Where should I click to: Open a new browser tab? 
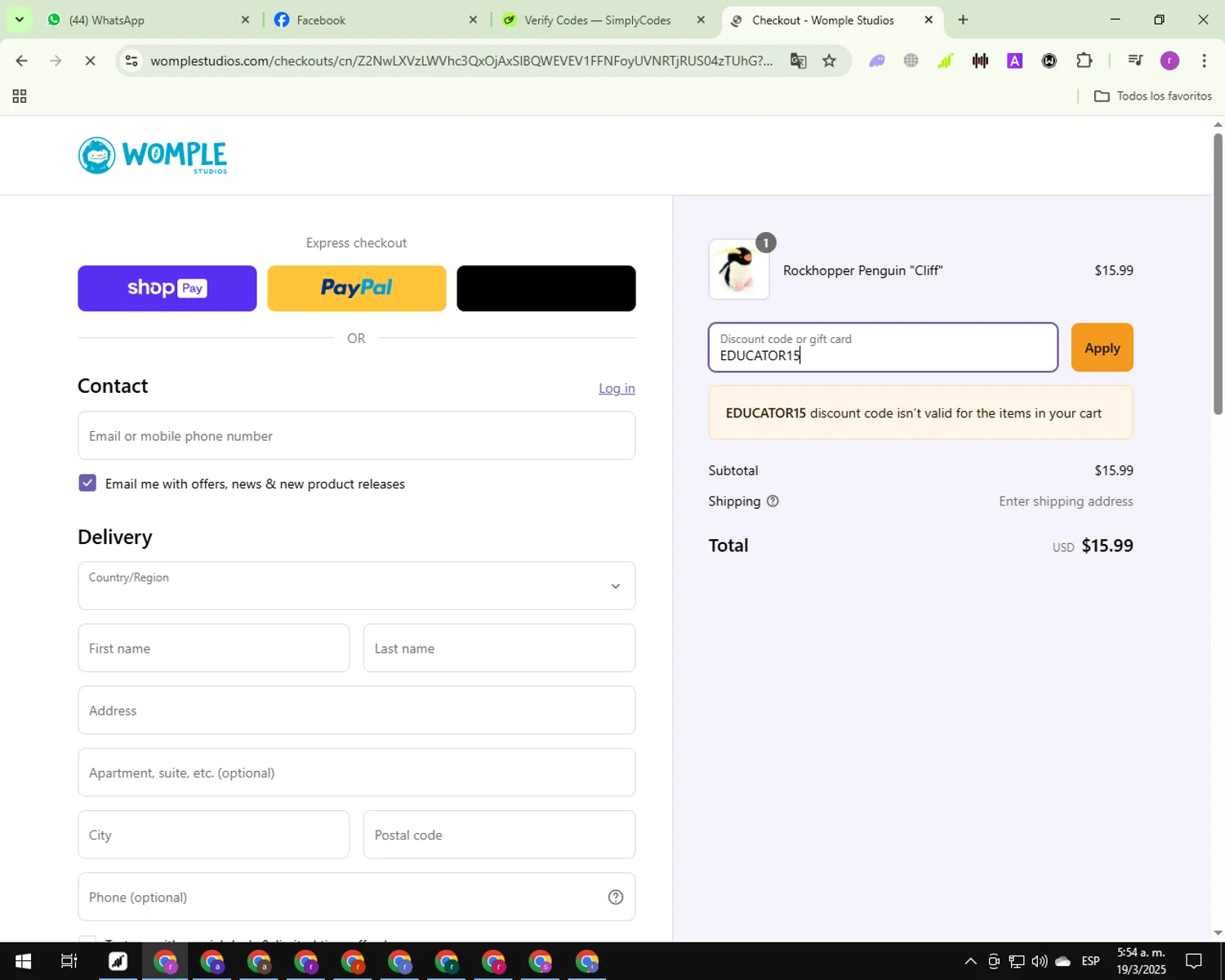(x=963, y=20)
